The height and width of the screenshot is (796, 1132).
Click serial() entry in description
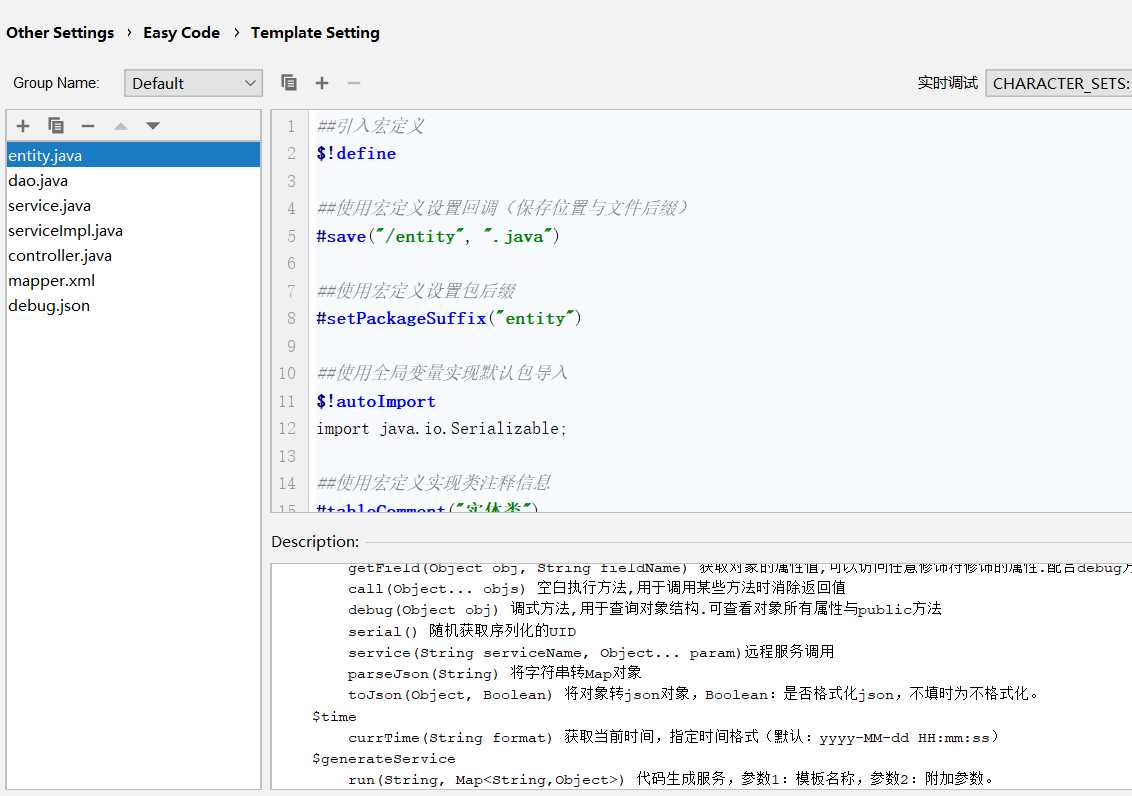coord(462,631)
